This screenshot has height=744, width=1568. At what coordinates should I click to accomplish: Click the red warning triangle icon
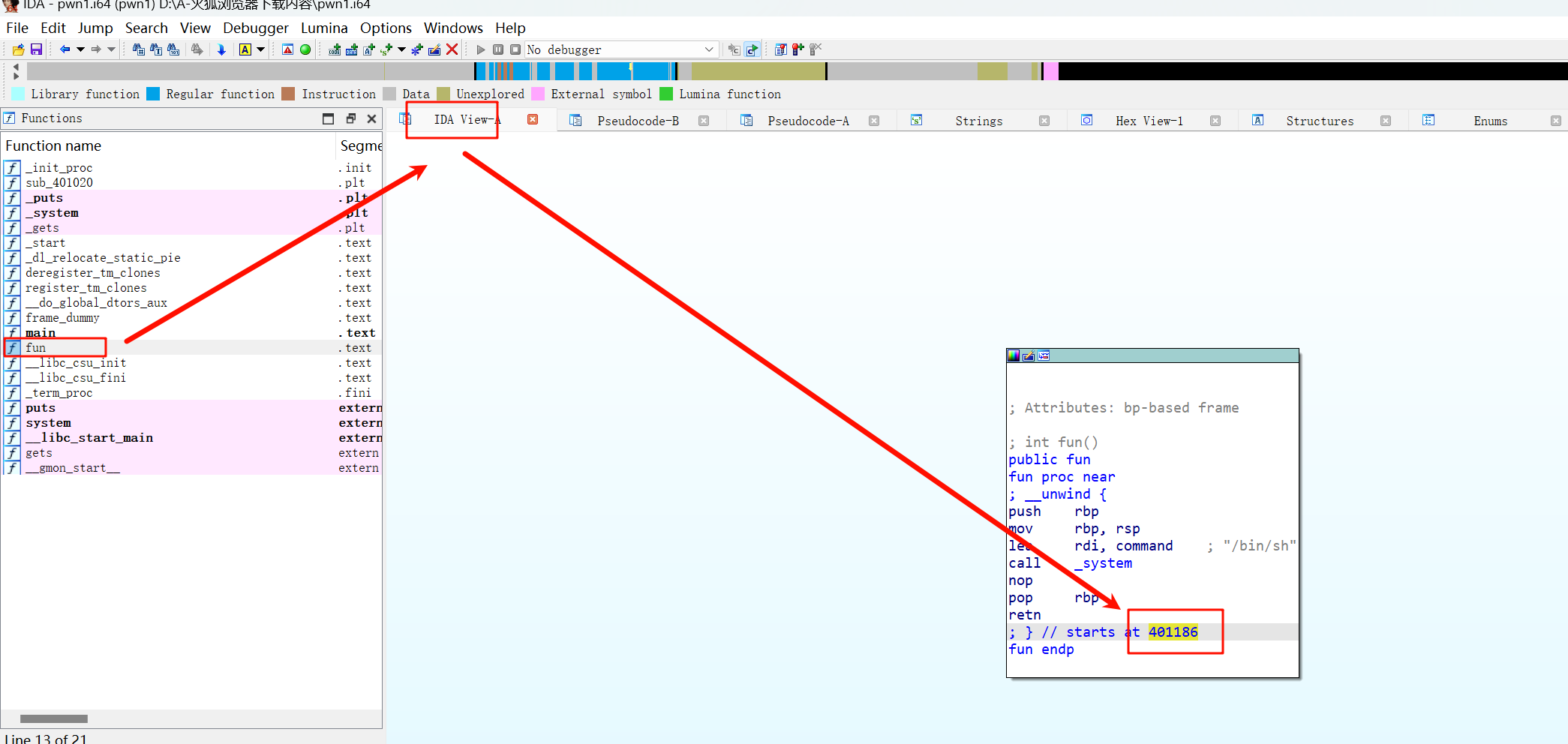[x=287, y=49]
